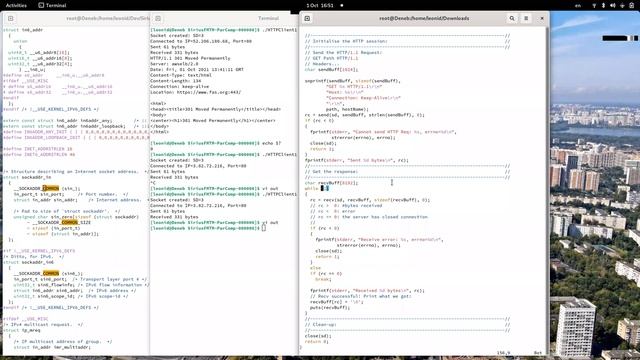640x360 pixels.
Task: Open the volume indicator in the top bar
Action: (x=612, y=5)
